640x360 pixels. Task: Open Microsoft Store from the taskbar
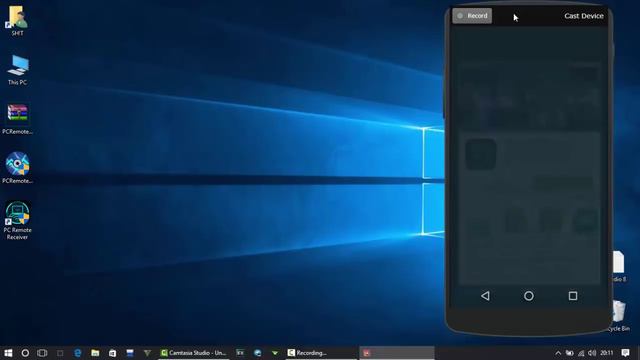tap(112, 353)
